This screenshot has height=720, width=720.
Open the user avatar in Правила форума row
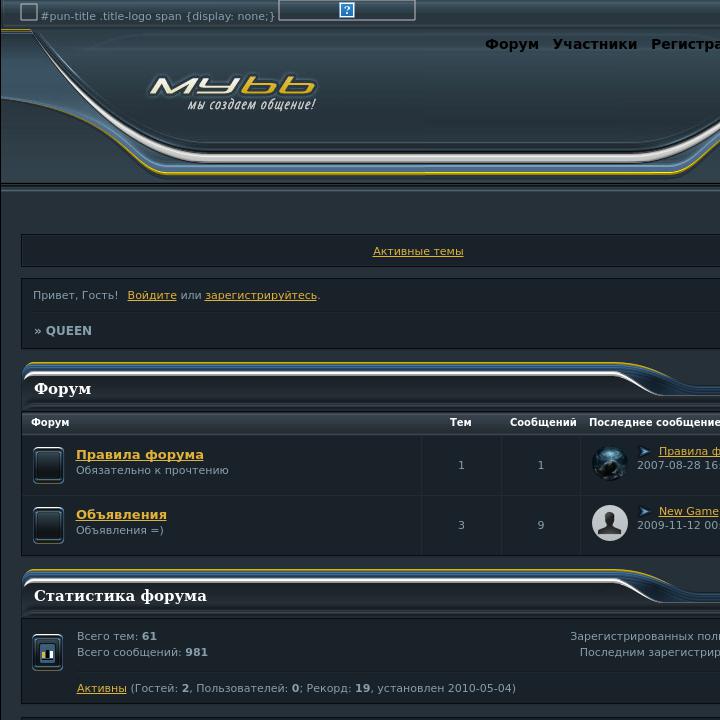(x=609, y=464)
